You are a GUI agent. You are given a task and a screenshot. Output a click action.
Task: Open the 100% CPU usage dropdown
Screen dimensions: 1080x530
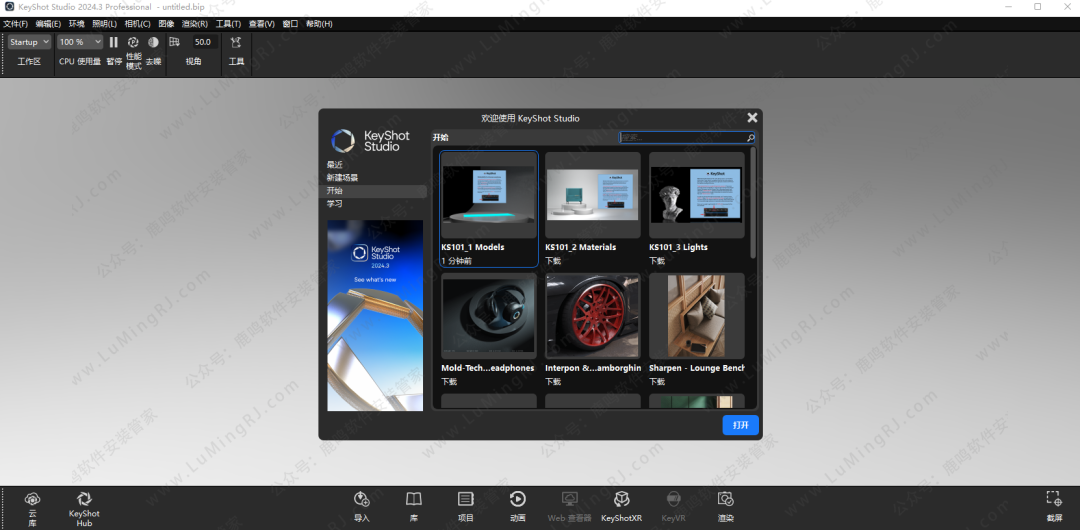click(x=79, y=42)
